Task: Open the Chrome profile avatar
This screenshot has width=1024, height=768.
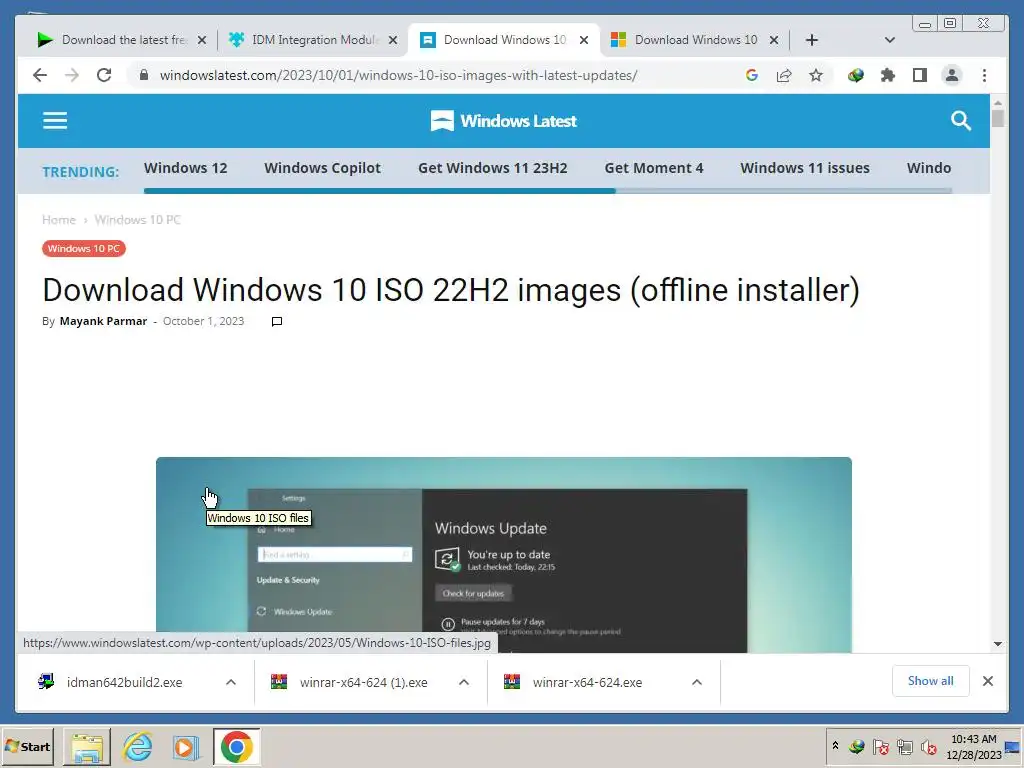Action: [x=952, y=75]
